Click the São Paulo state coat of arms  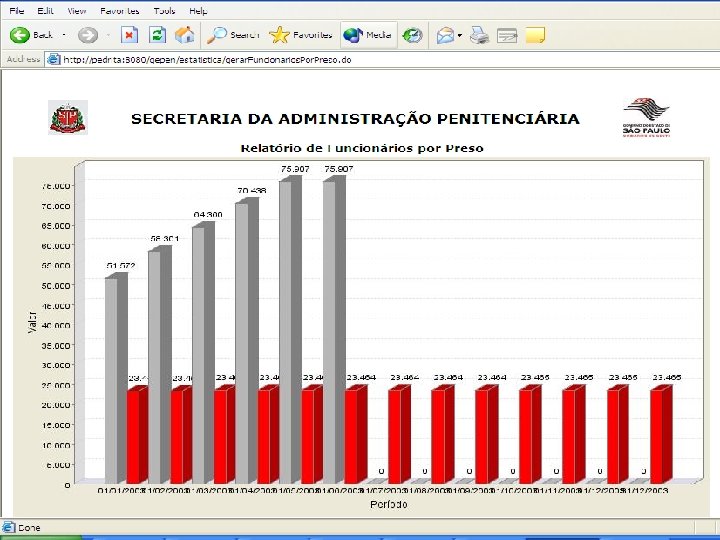pyautogui.click(x=68, y=118)
